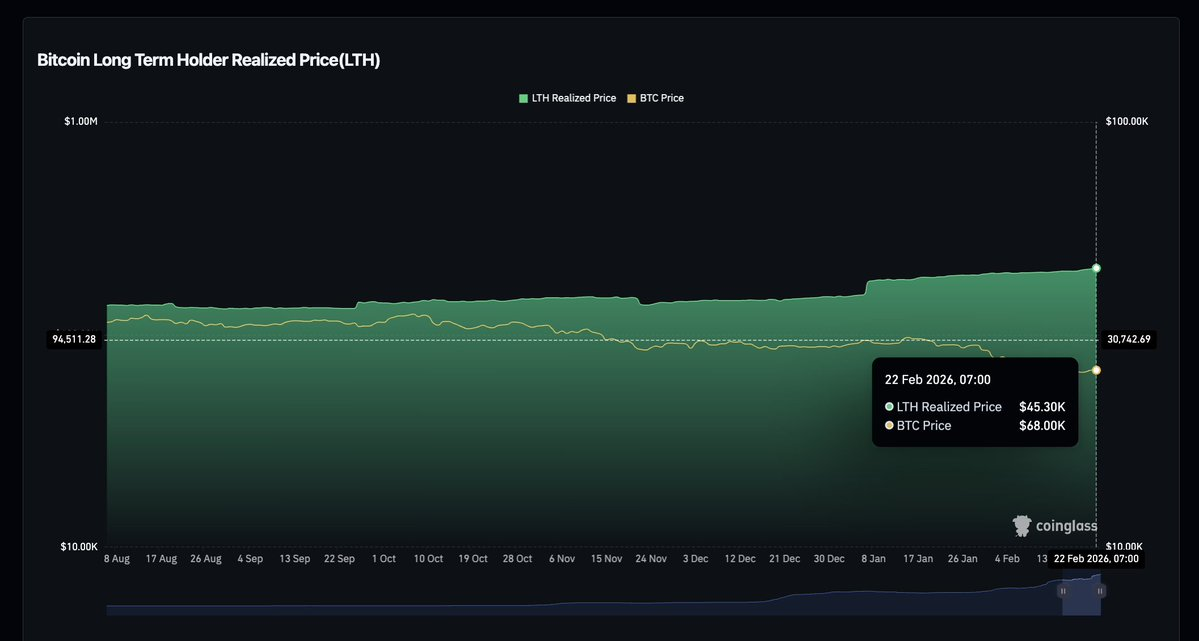Click the green dot in tooltip's LTH row

tap(889, 407)
